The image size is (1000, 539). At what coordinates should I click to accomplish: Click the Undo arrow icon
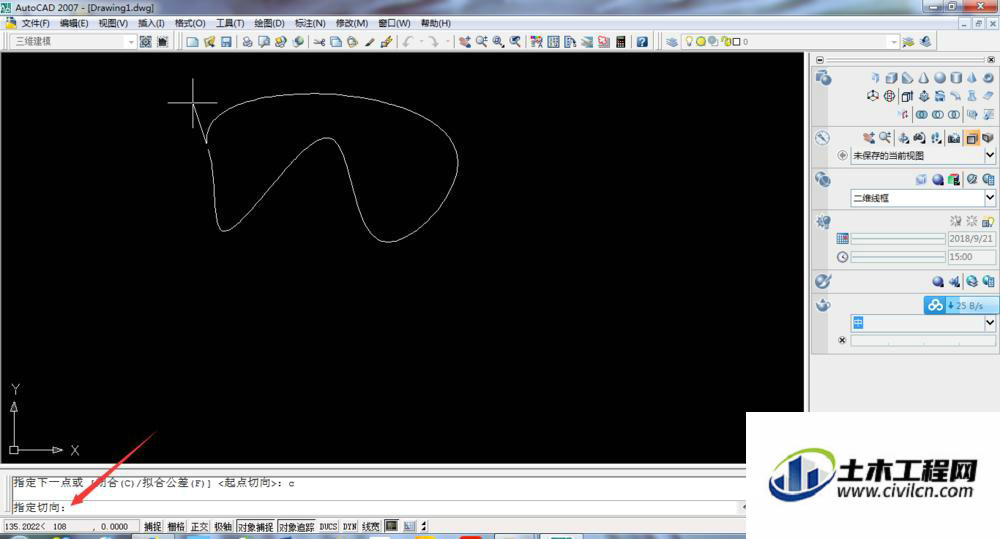[408, 41]
